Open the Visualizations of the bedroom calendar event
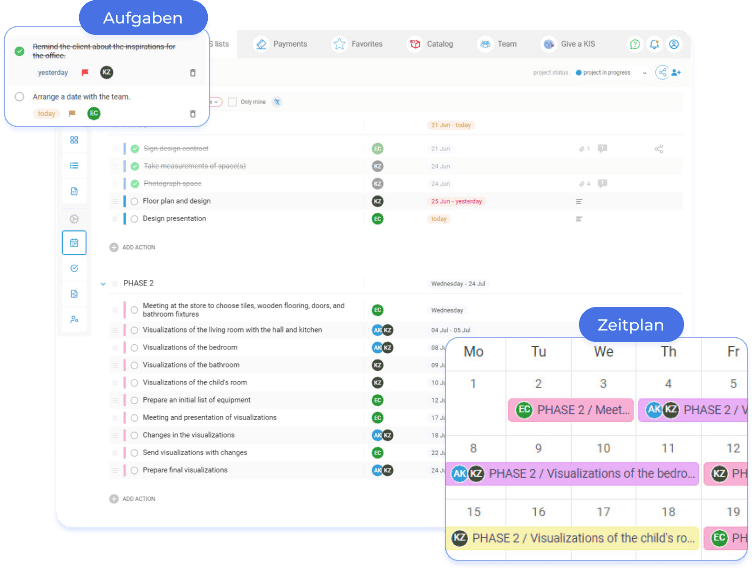 572,474
